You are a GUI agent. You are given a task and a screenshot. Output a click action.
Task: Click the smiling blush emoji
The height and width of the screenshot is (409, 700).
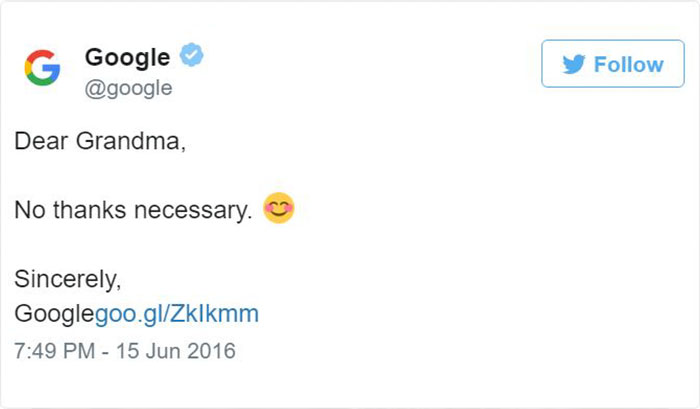(x=279, y=210)
